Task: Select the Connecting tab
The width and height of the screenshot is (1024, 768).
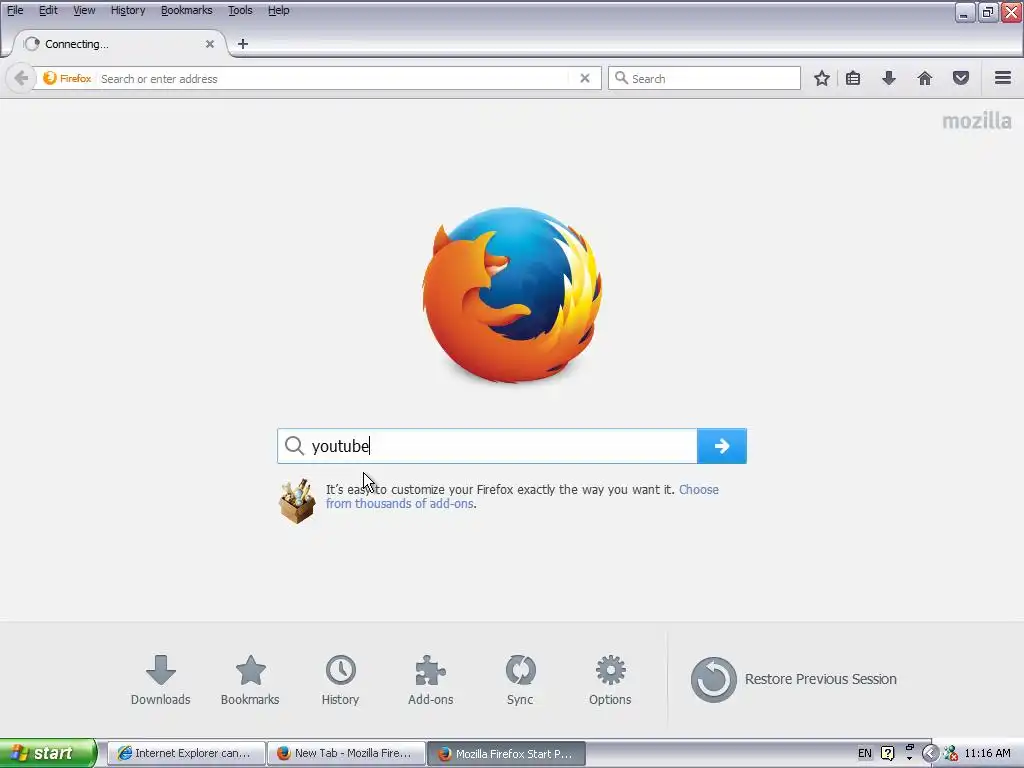Action: (118, 44)
